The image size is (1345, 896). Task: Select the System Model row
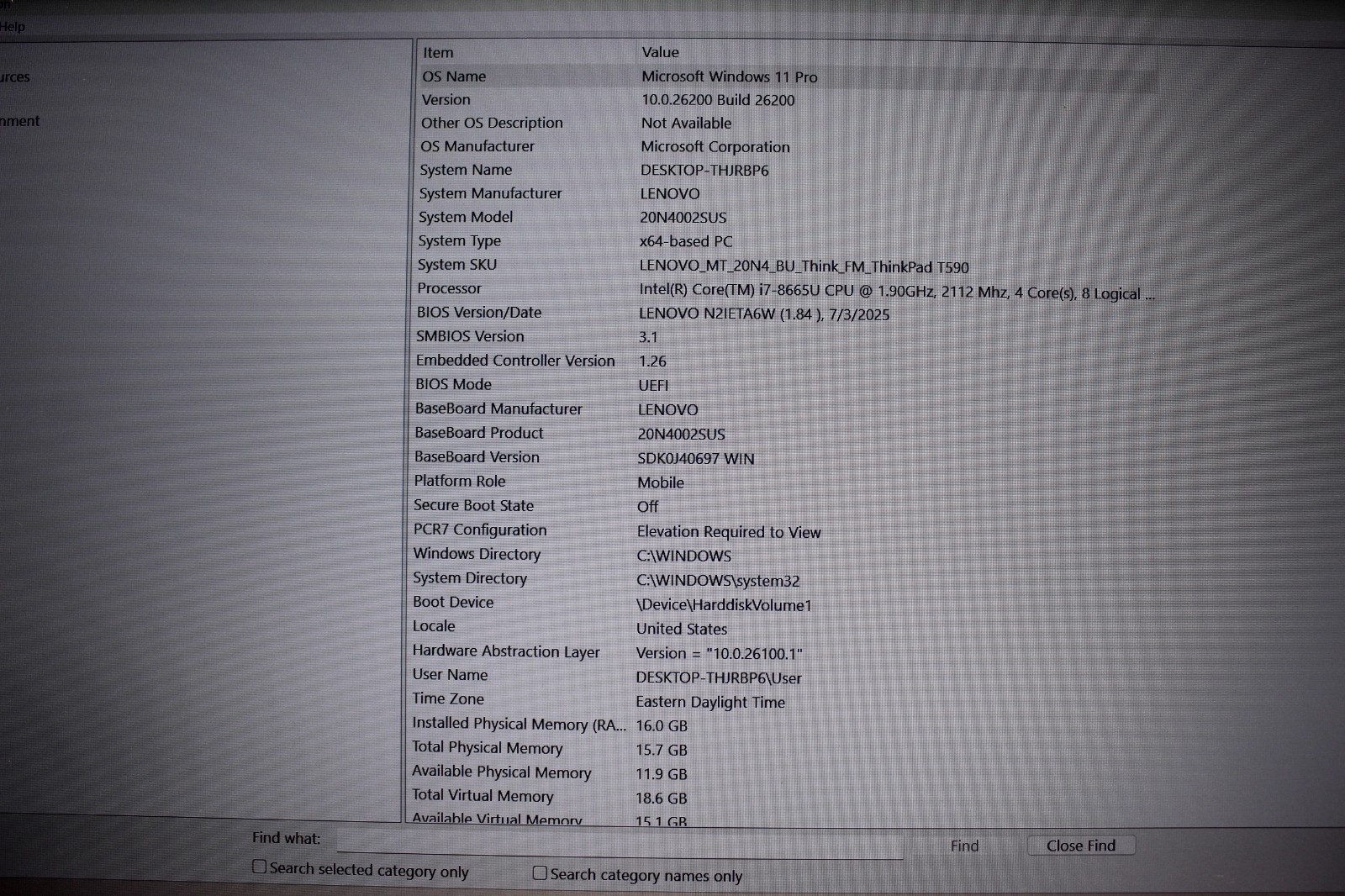[x=788, y=217]
